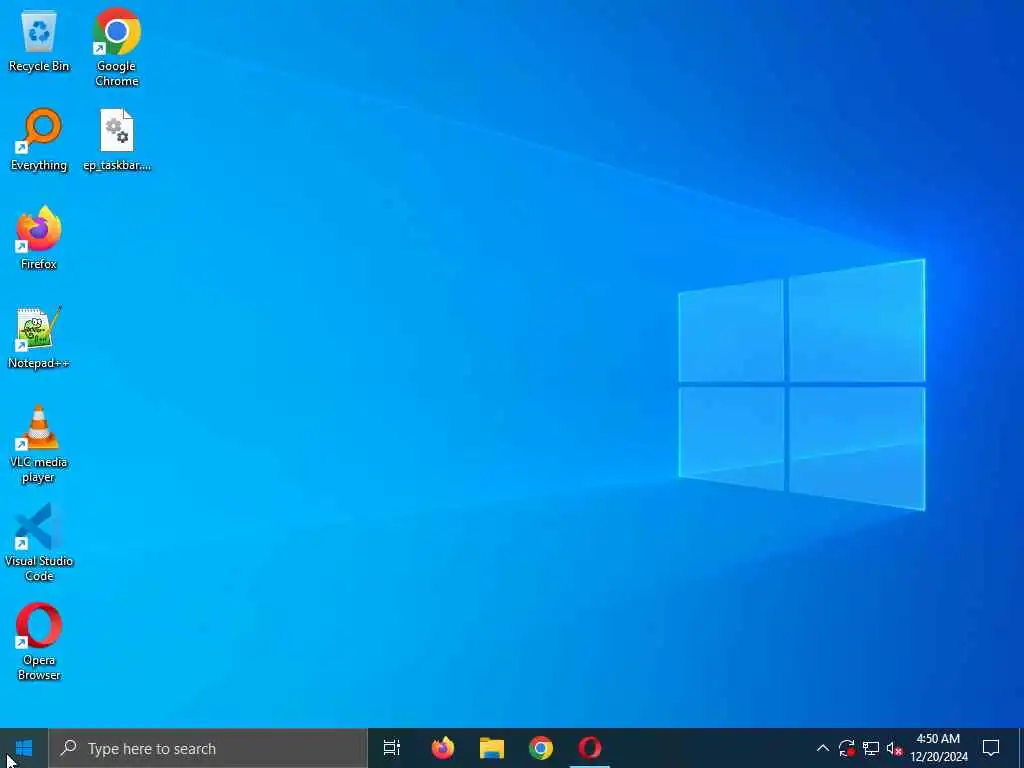Launch Chrome from the taskbar

point(541,748)
